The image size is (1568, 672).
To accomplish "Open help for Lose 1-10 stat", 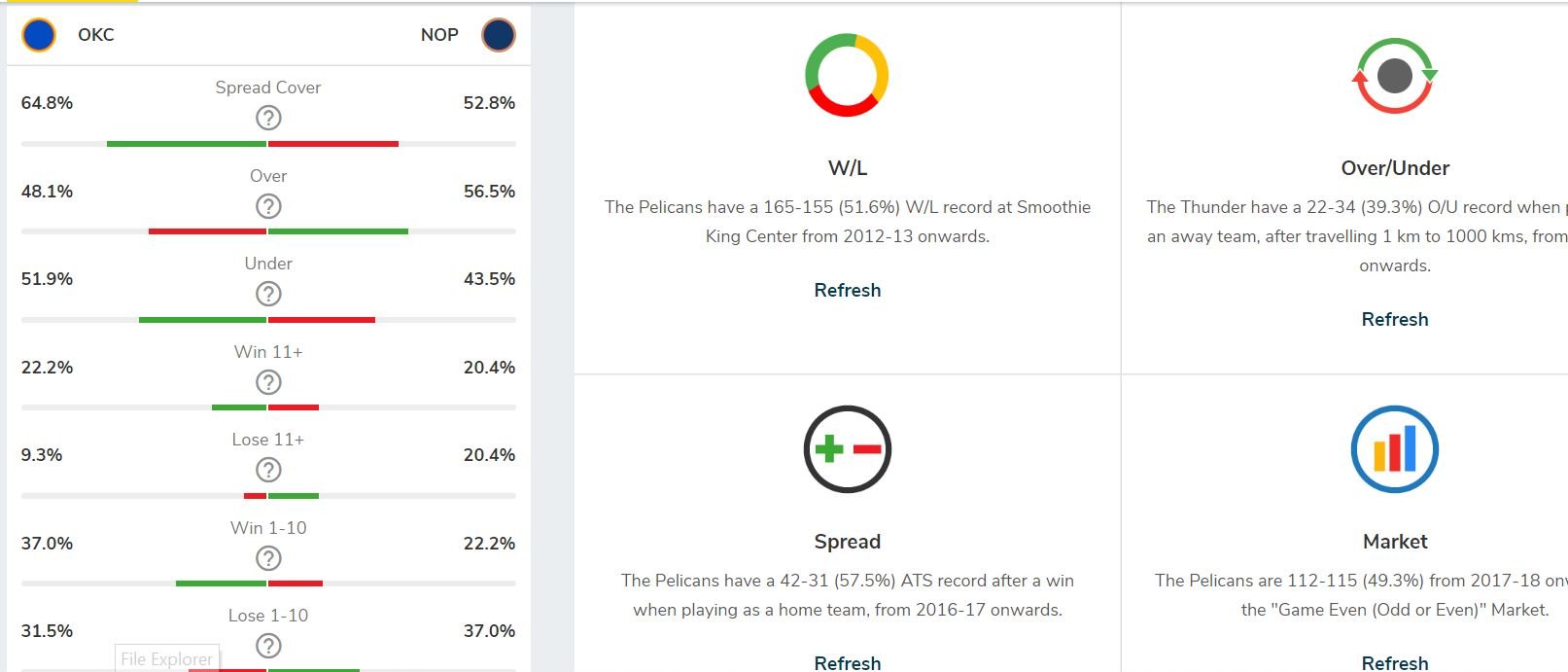I will 268,646.
